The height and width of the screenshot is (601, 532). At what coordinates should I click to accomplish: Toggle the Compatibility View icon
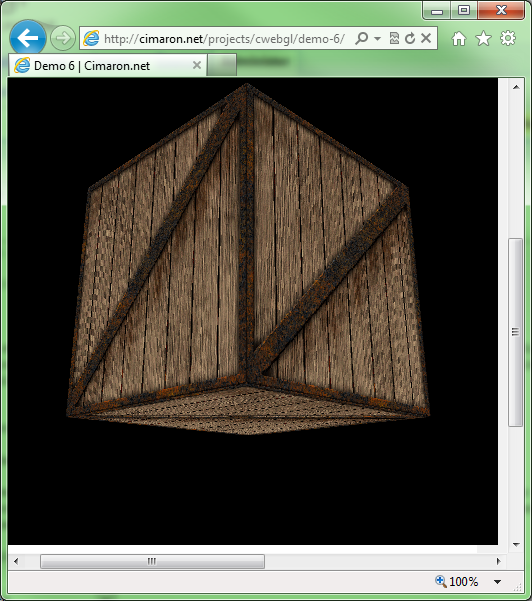[394, 38]
